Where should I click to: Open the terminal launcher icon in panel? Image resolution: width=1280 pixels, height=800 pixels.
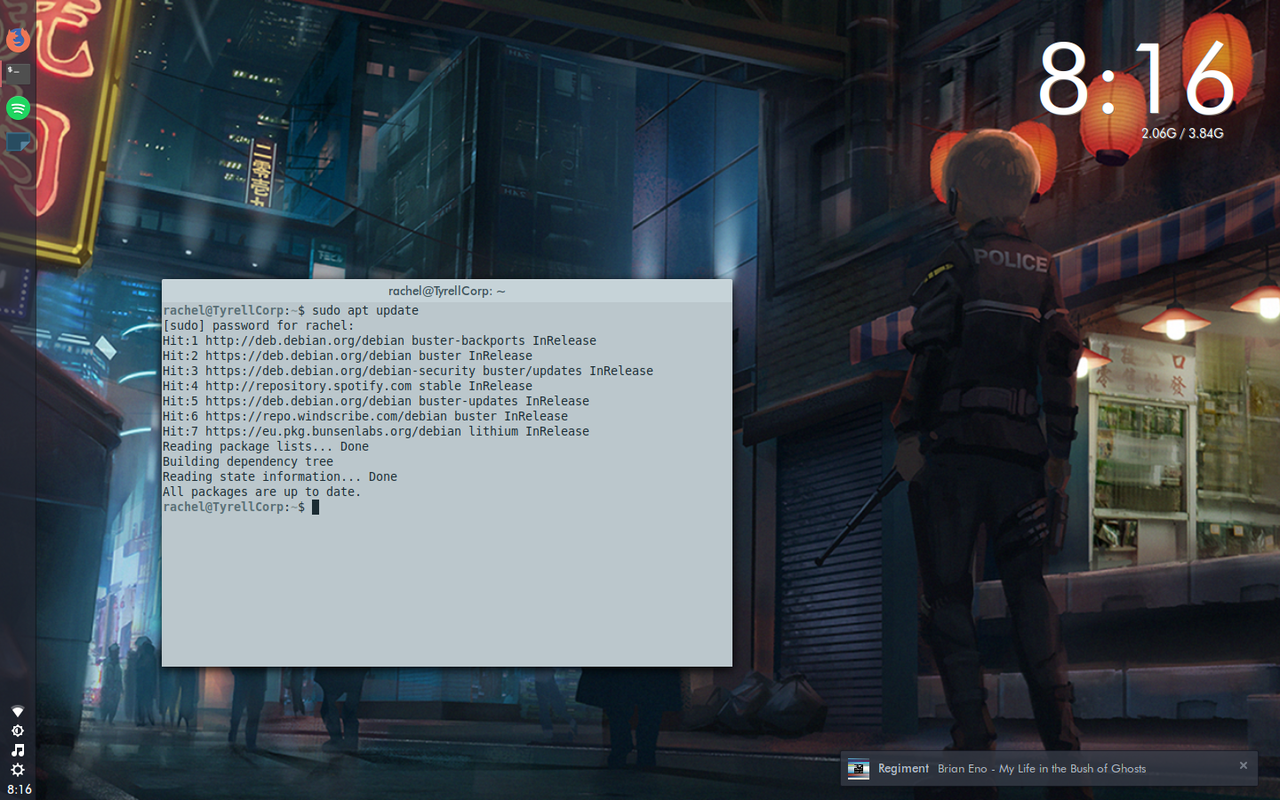coord(17,73)
